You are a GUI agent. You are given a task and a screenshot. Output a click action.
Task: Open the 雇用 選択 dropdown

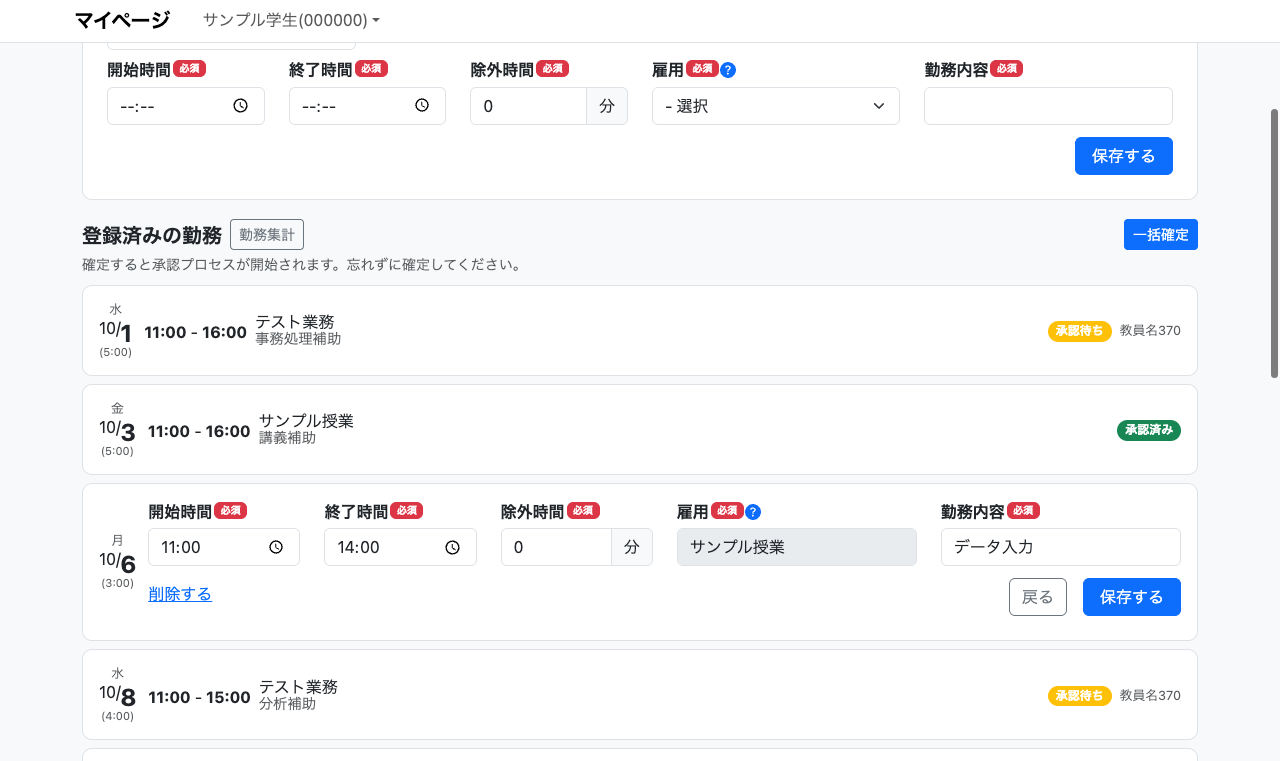tap(775, 106)
